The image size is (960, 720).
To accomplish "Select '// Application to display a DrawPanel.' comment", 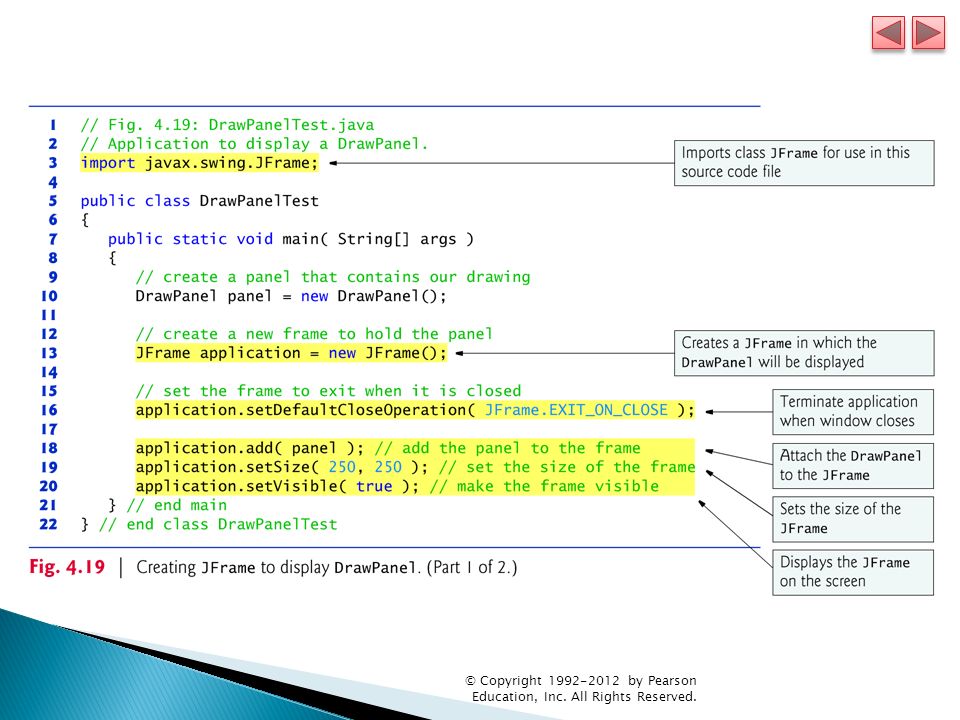I will 254,144.
